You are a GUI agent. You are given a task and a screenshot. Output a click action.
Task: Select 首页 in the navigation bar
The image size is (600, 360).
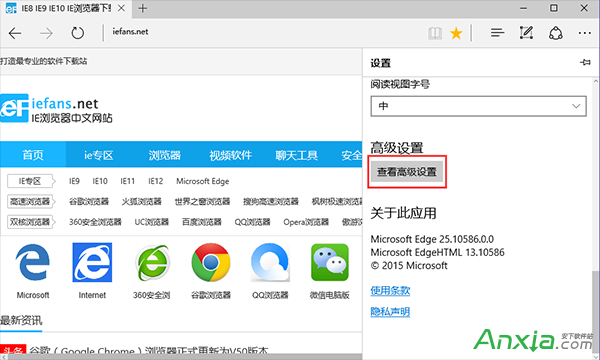pyautogui.click(x=33, y=155)
